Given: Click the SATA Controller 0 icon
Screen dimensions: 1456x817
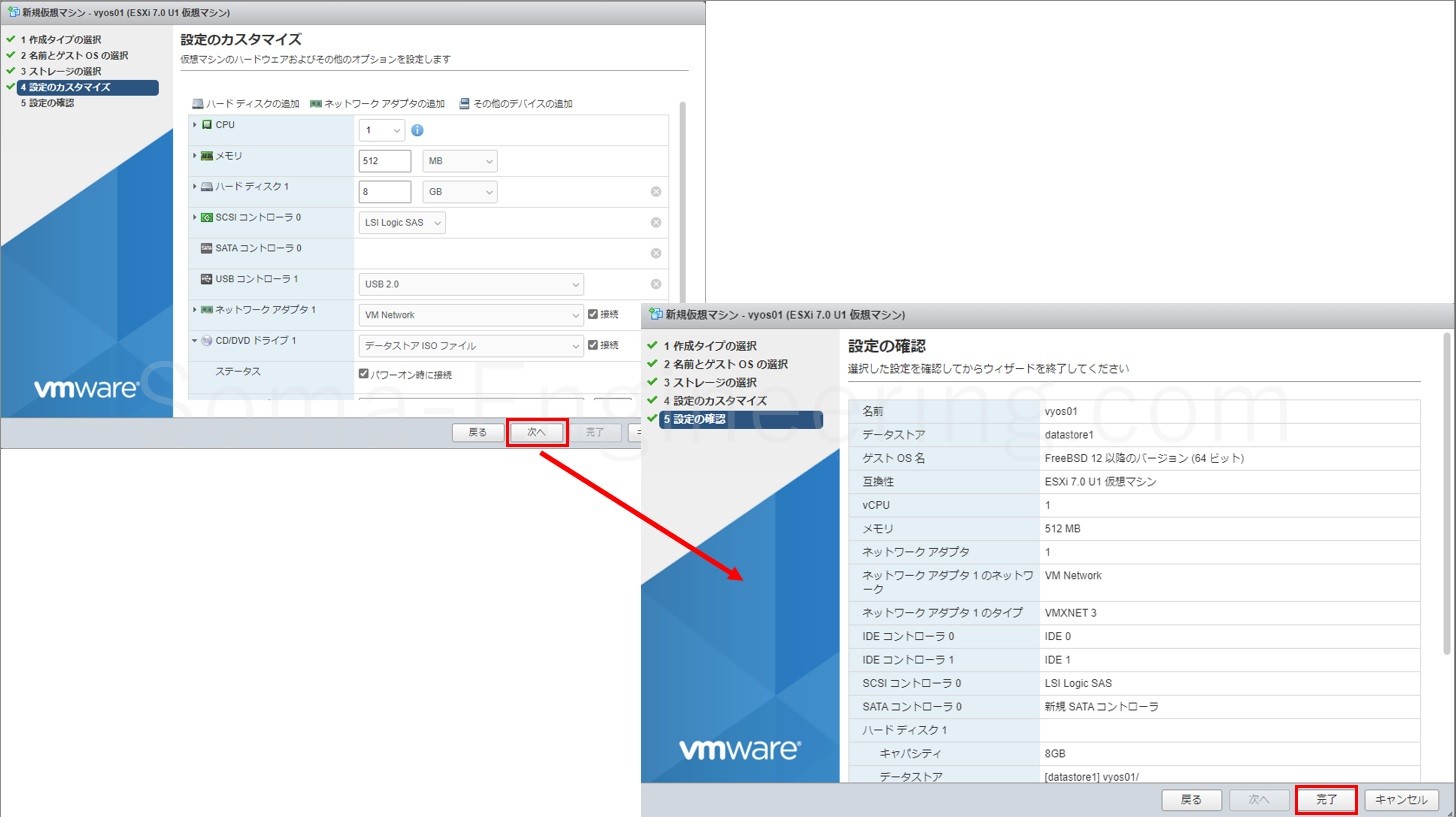Looking at the screenshot, I should pyautogui.click(x=207, y=248).
